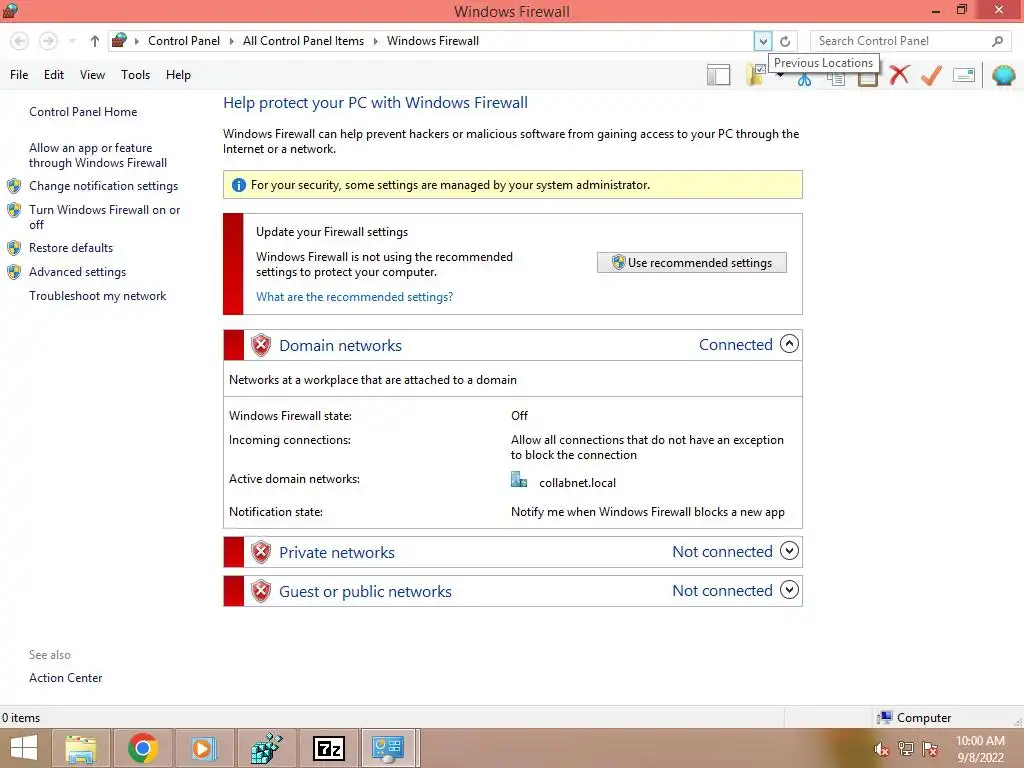Go up one level with Up arrow
The width and height of the screenshot is (1024, 768).
point(95,41)
